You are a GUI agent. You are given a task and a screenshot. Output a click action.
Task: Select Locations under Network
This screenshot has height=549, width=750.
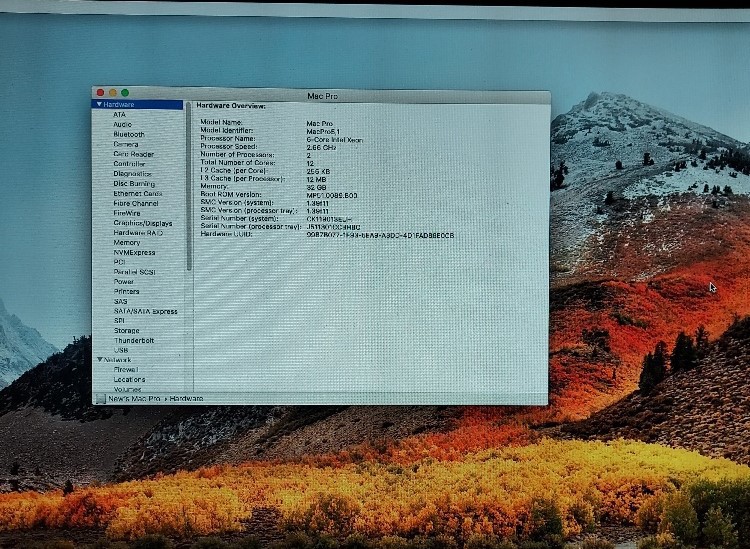click(129, 379)
